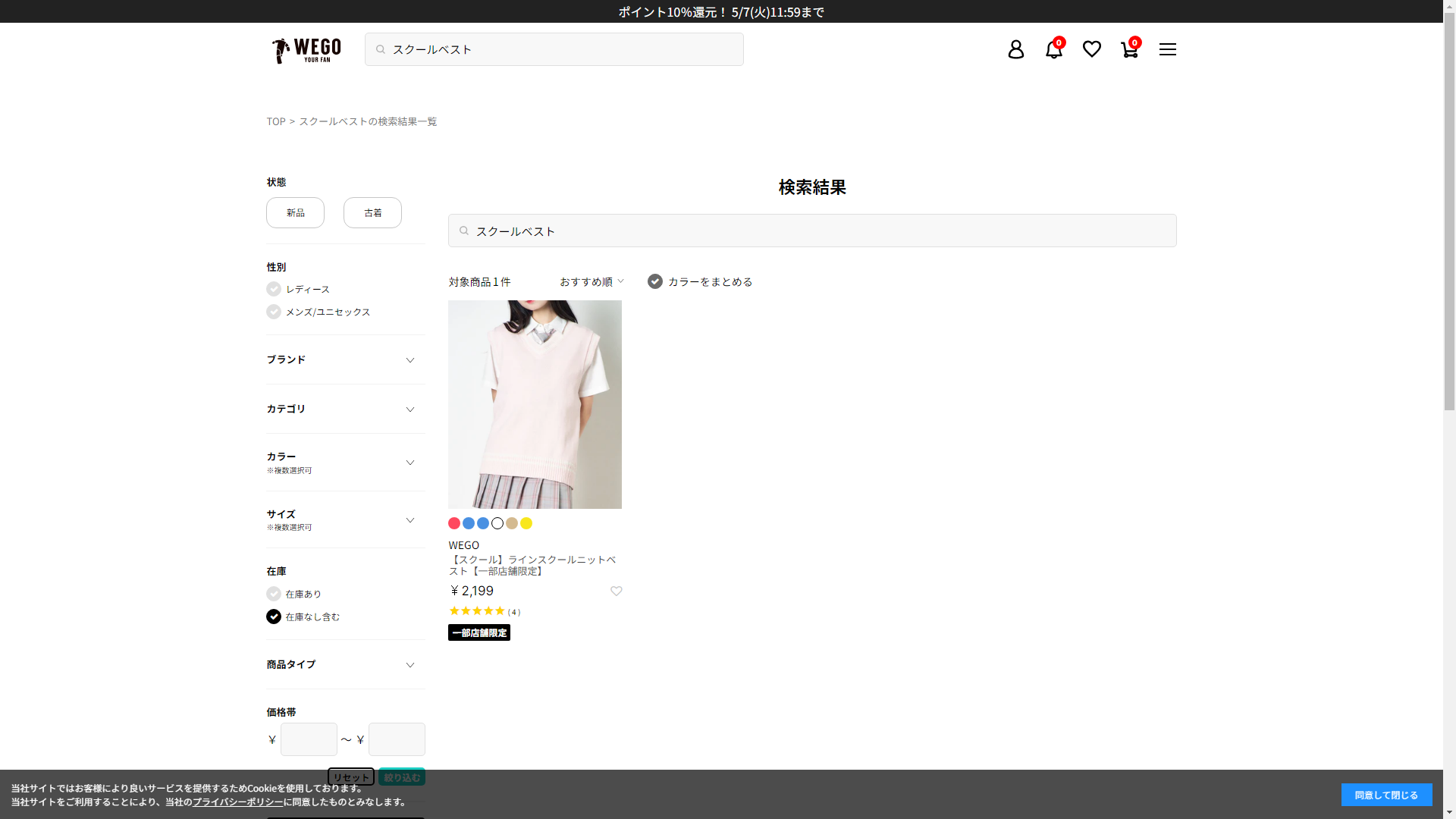Screen dimensions: 1456x819
Task: Open favorites heart icon in header
Action: 1091,49
